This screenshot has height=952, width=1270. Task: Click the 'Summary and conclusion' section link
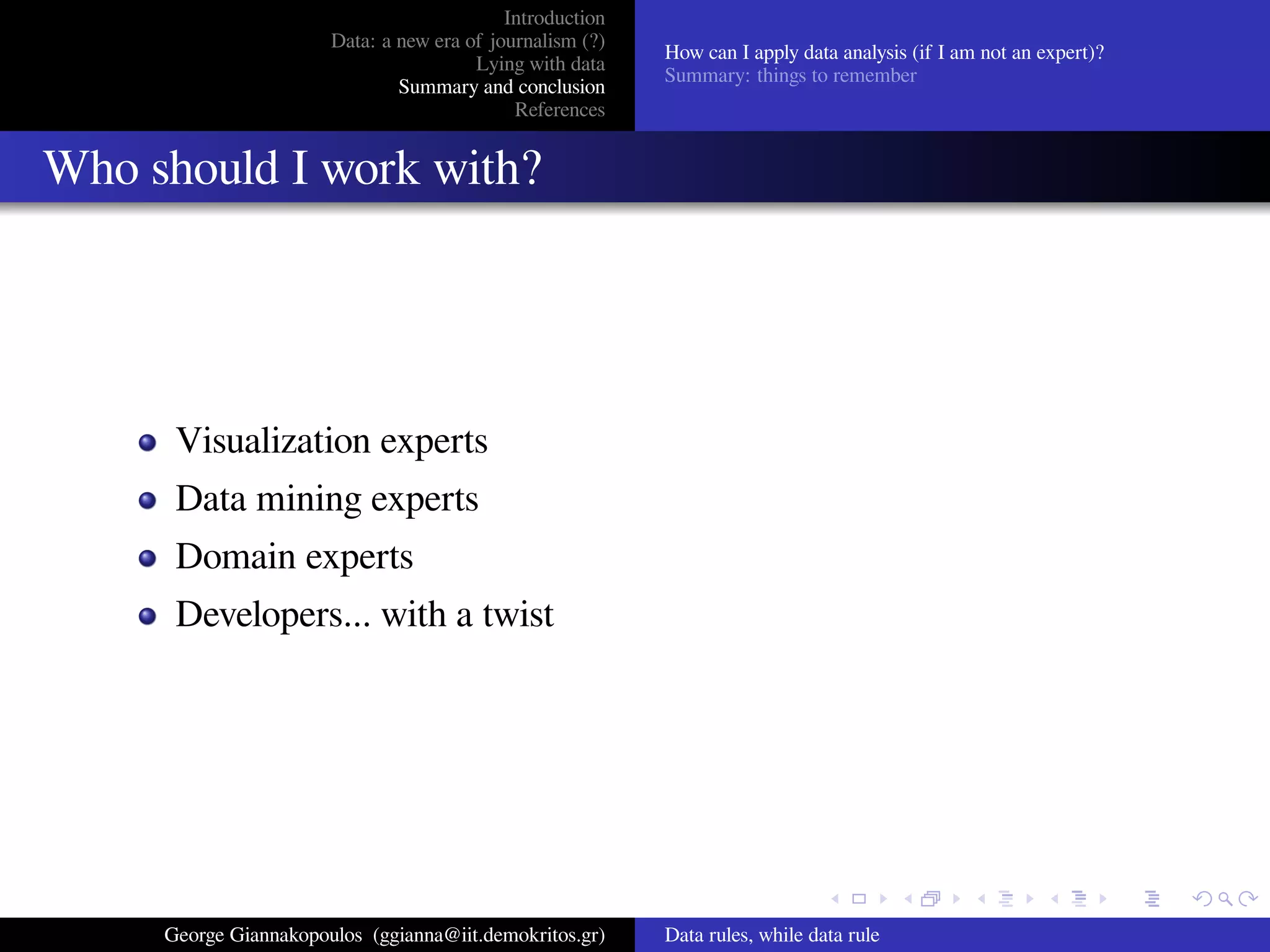(x=501, y=87)
